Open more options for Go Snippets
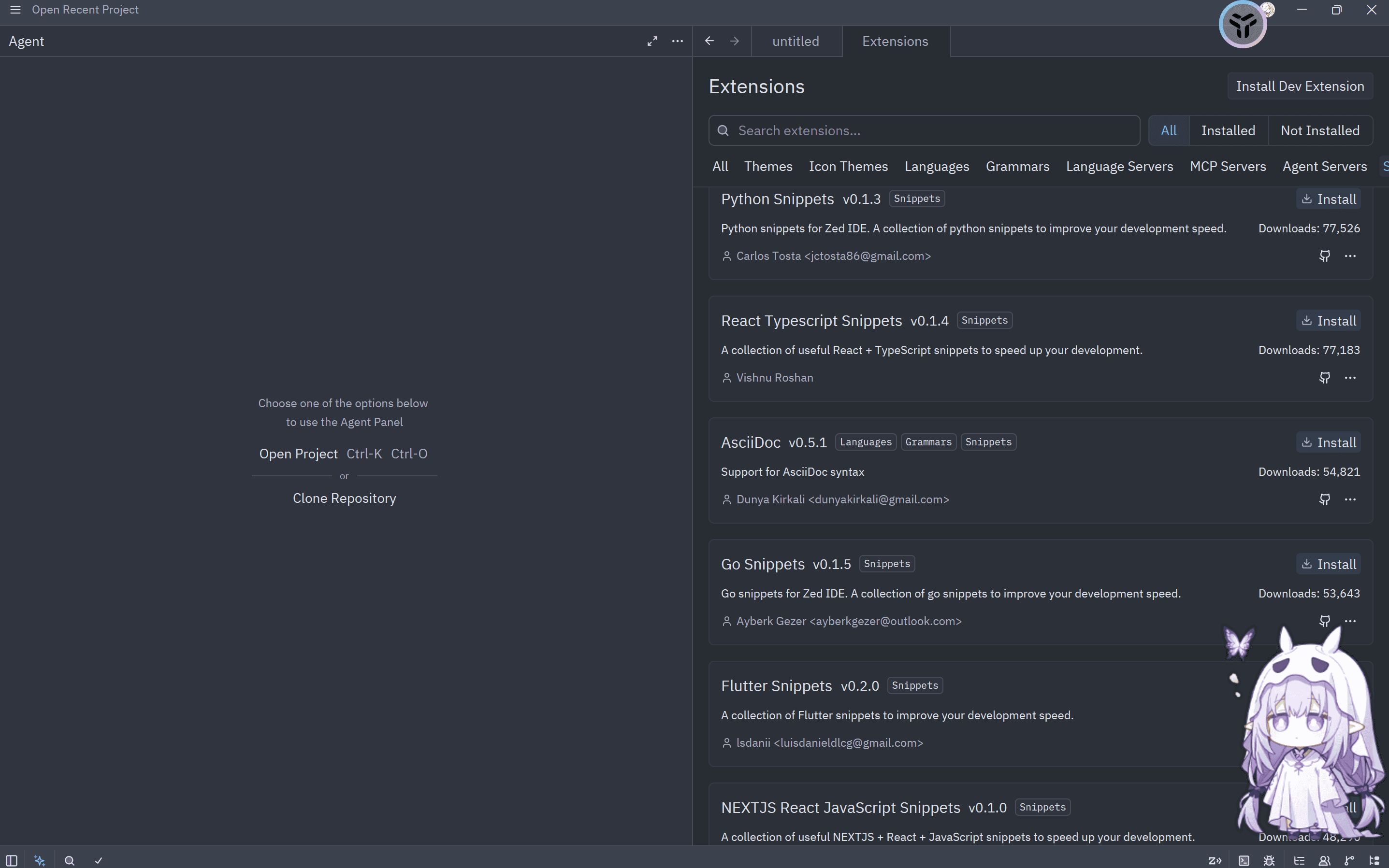The image size is (1389, 868). point(1350,621)
